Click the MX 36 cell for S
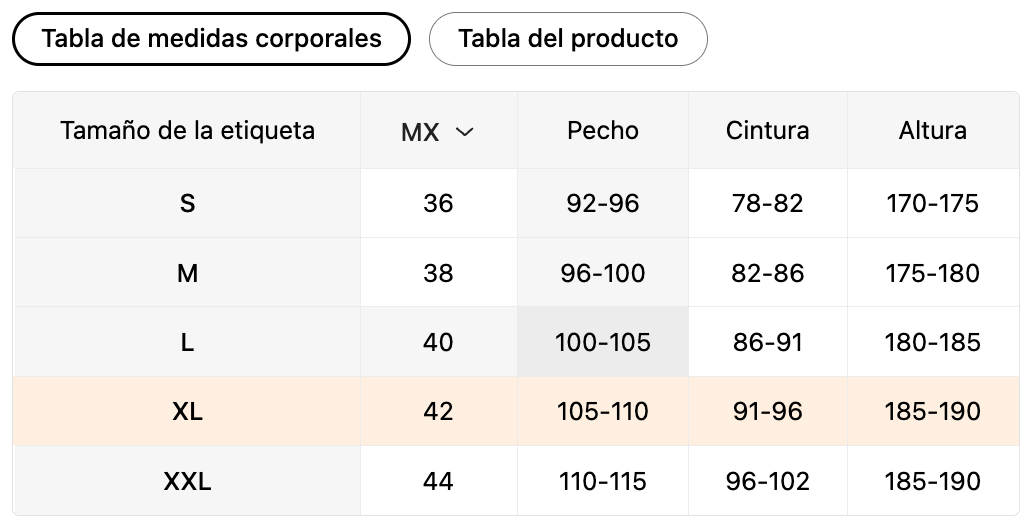The image size is (1032, 526). coord(438,204)
